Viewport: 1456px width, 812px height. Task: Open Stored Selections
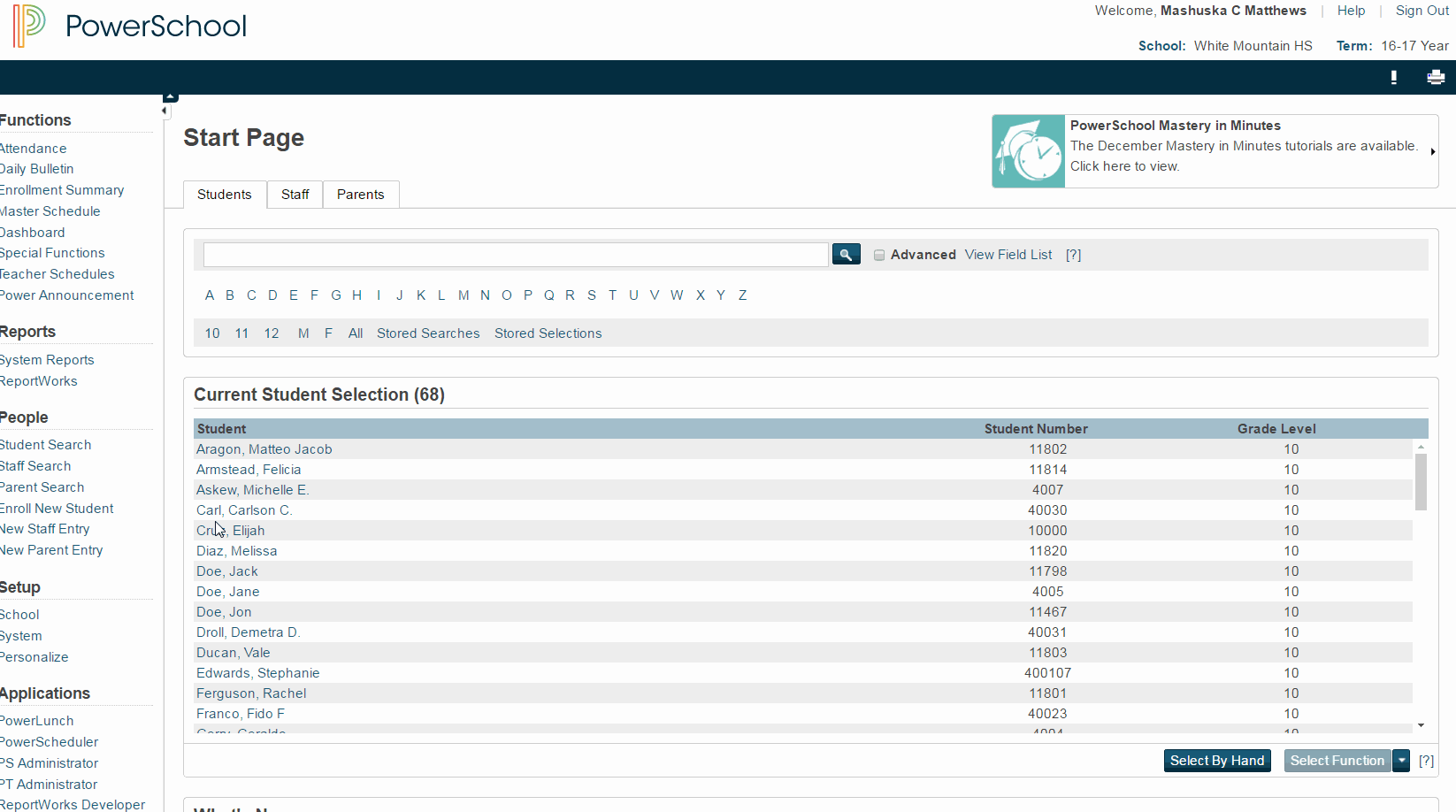coord(548,333)
